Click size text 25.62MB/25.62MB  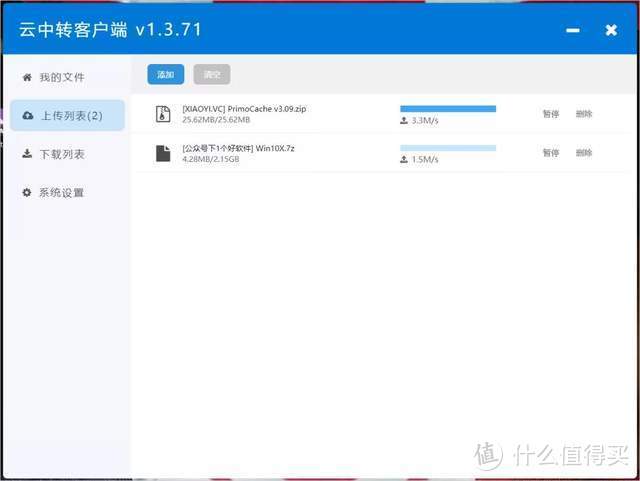click(x=216, y=120)
